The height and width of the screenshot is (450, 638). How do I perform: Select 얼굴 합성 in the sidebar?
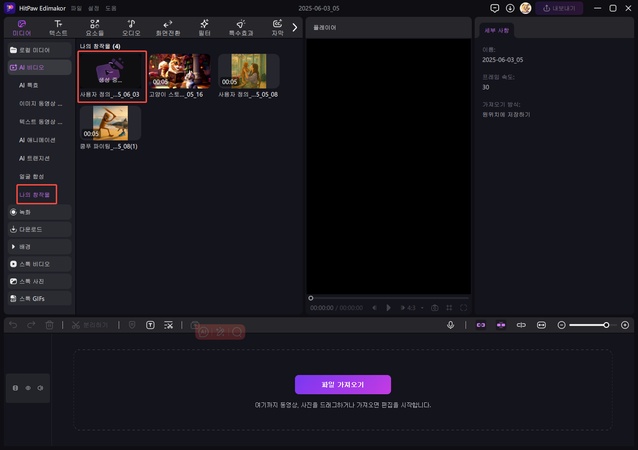tap(31, 177)
